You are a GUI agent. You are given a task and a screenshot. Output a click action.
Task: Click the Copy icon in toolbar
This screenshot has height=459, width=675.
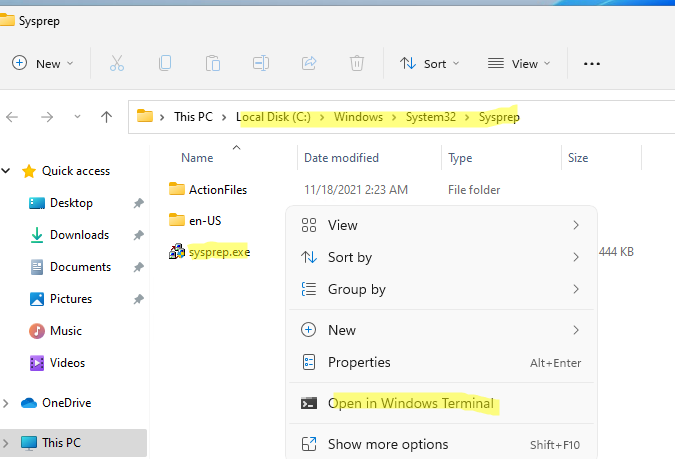tap(165, 63)
